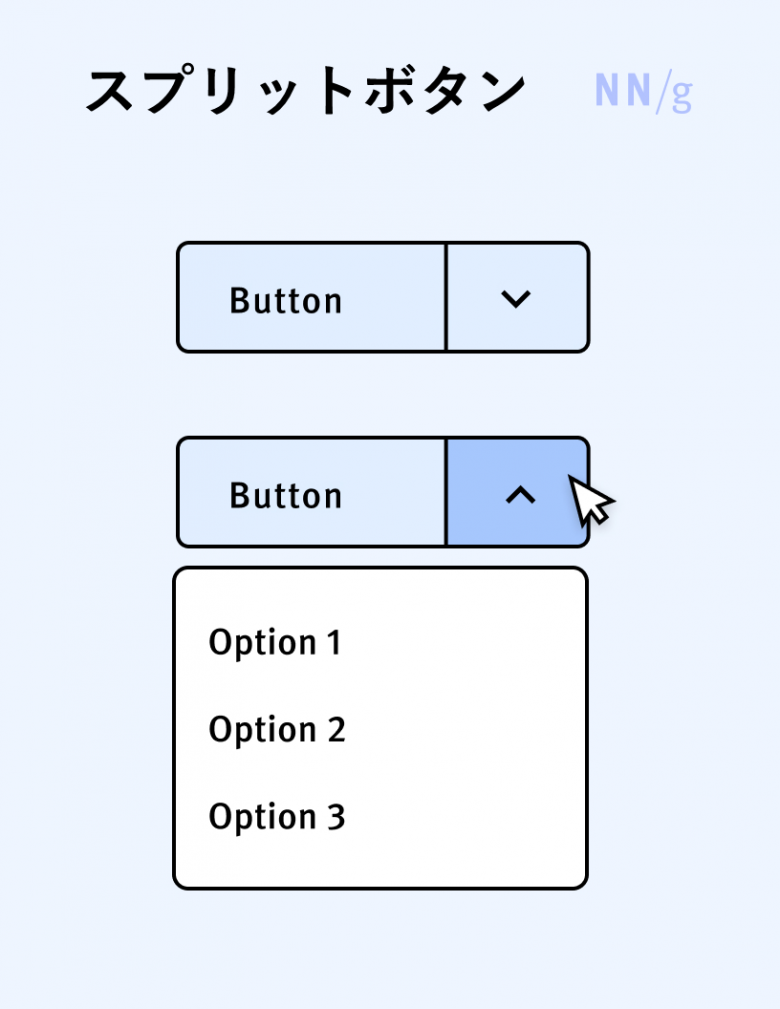This screenshot has height=1009, width=780.
Task: Click the blank padding above Option 1 inside the menu
Action: tap(380, 597)
